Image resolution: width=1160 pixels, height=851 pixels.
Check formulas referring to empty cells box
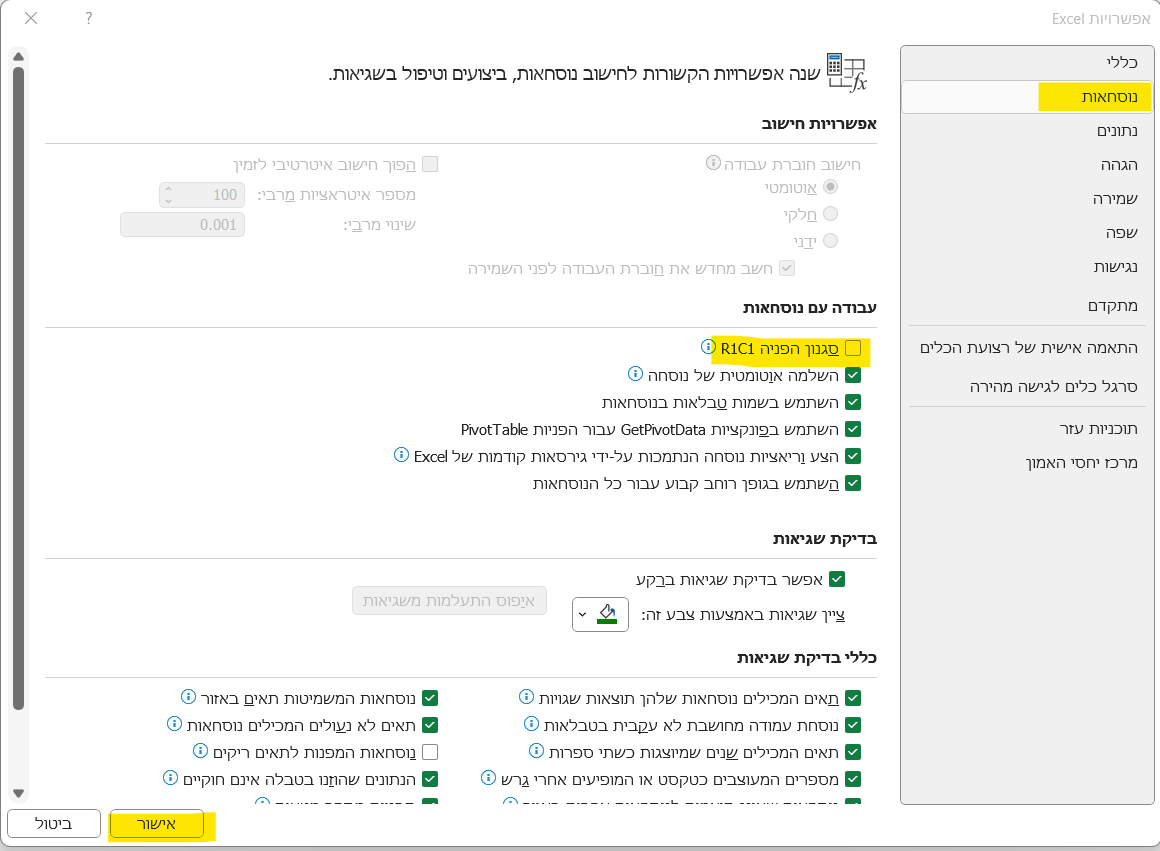click(431, 752)
